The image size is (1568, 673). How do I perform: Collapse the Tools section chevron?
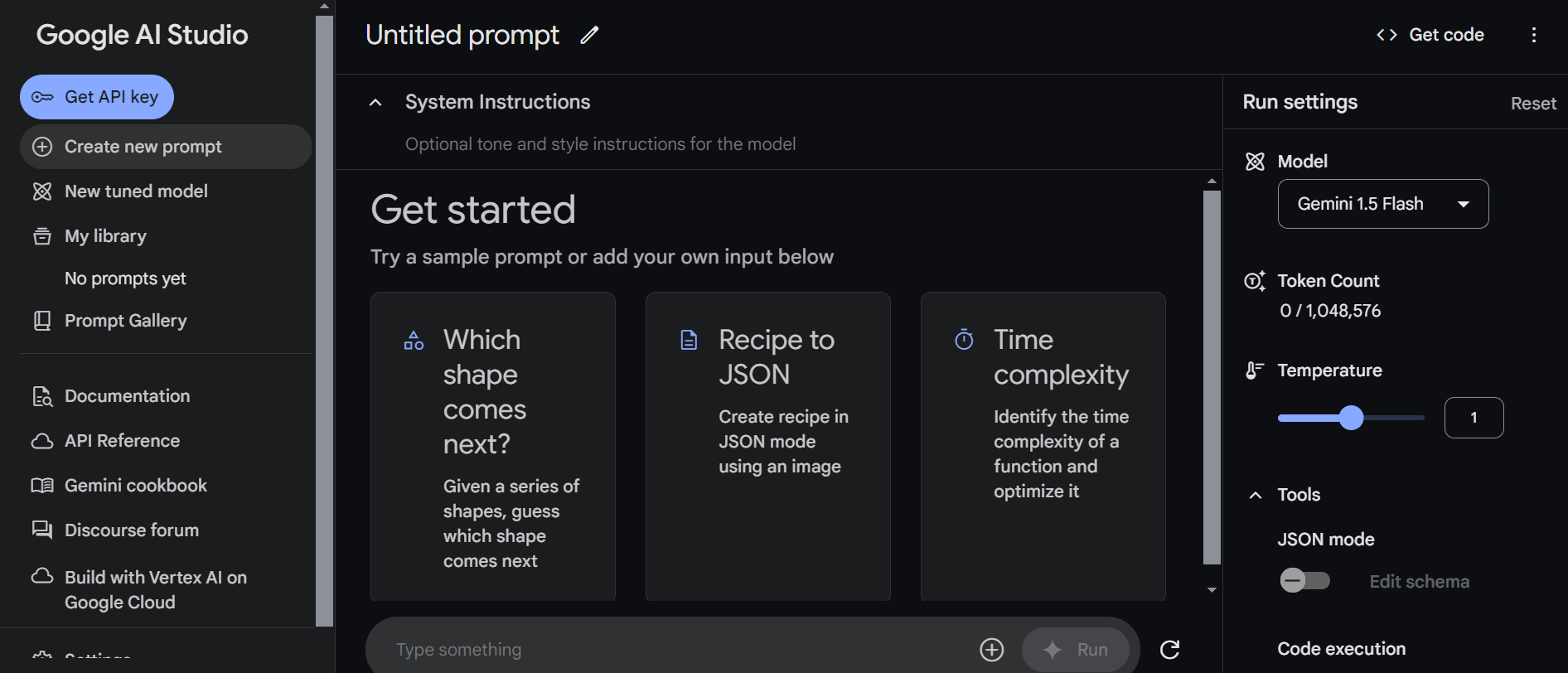pos(1256,495)
